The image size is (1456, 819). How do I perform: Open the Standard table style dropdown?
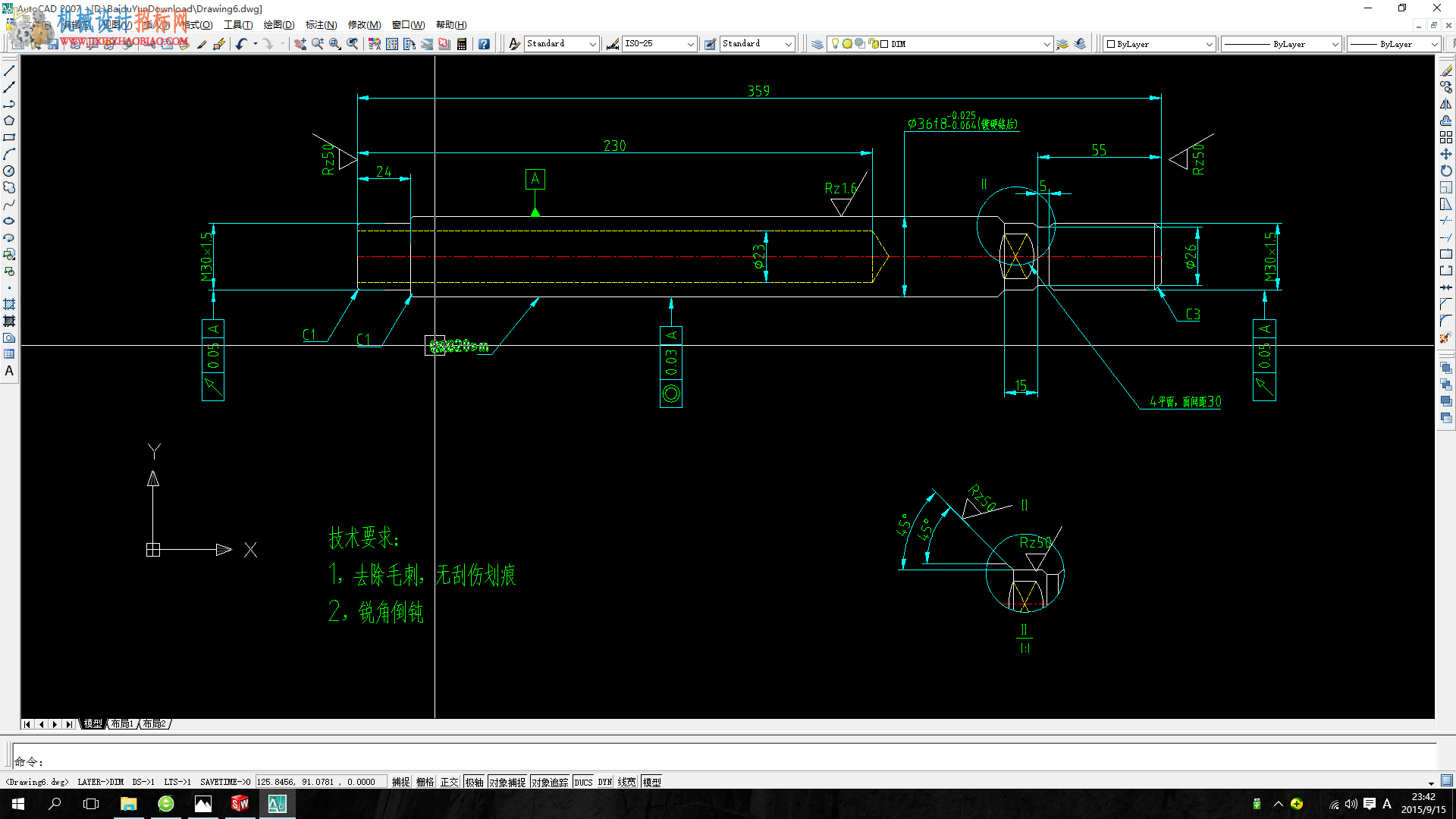pos(757,44)
